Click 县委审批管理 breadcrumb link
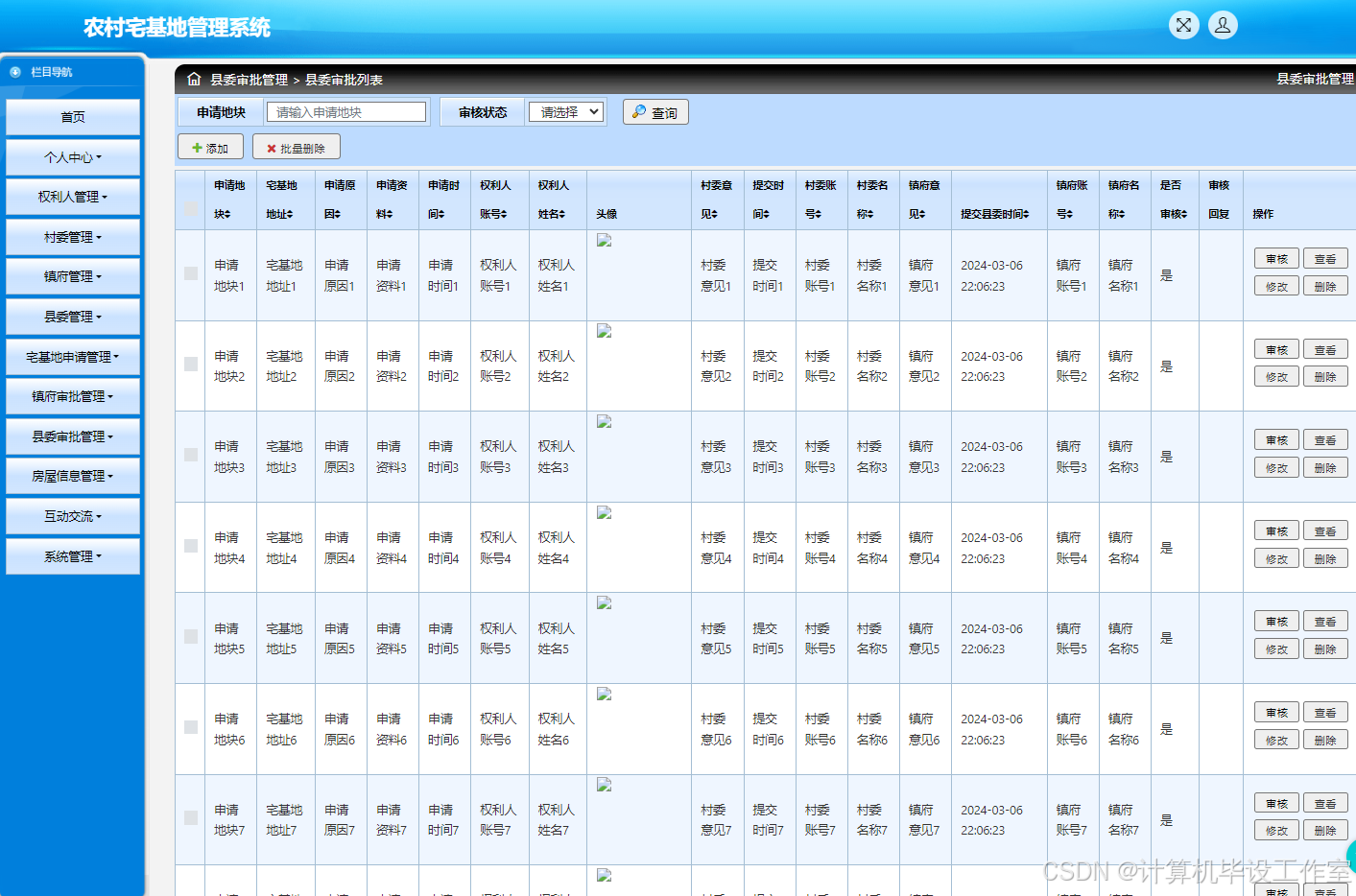 [250, 80]
